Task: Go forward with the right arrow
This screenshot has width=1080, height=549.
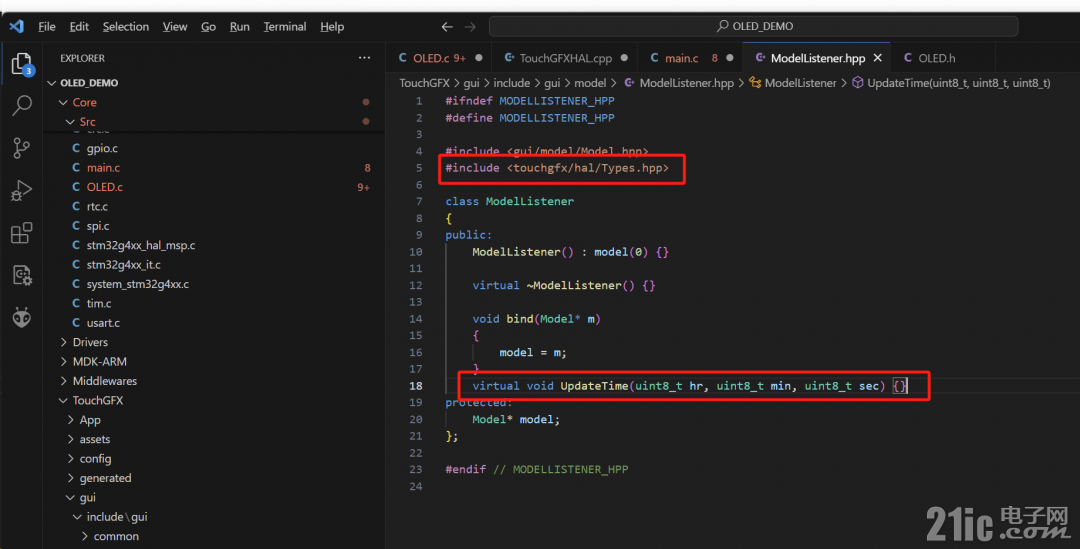Action: 470,27
